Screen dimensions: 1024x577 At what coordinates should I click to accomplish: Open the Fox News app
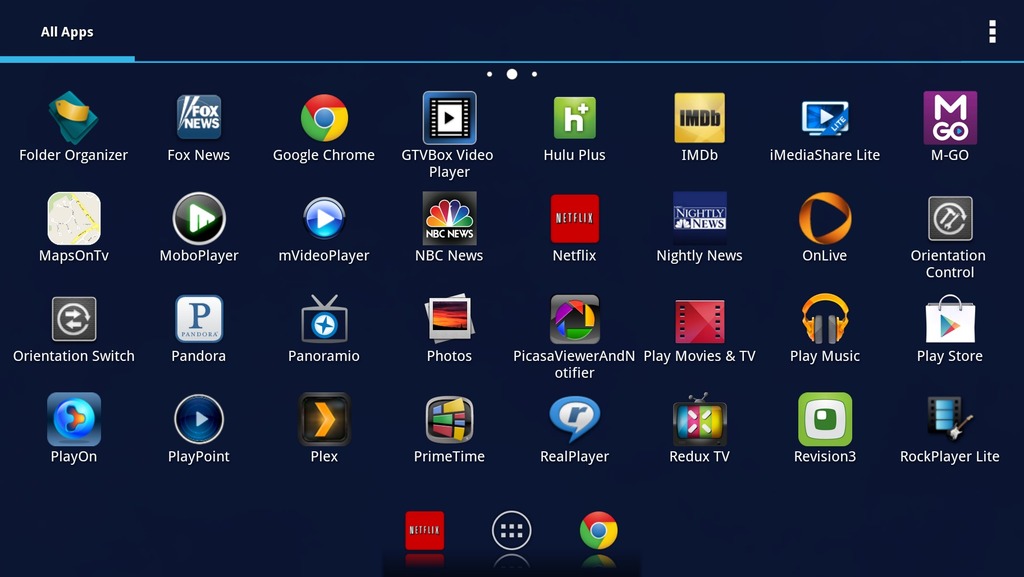(198, 119)
